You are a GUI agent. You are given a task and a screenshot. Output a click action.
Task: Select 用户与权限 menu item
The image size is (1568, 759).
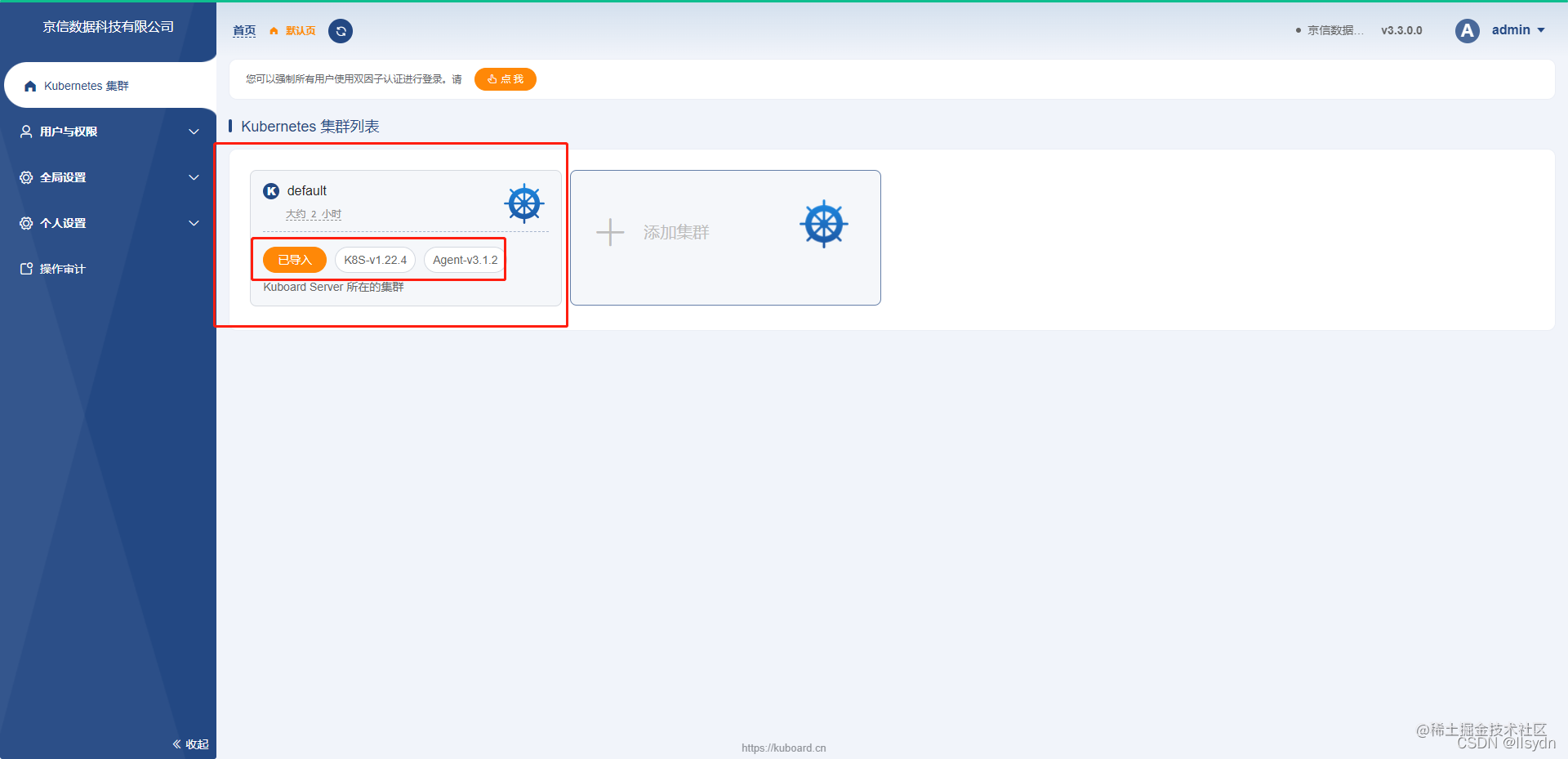click(109, 132)
